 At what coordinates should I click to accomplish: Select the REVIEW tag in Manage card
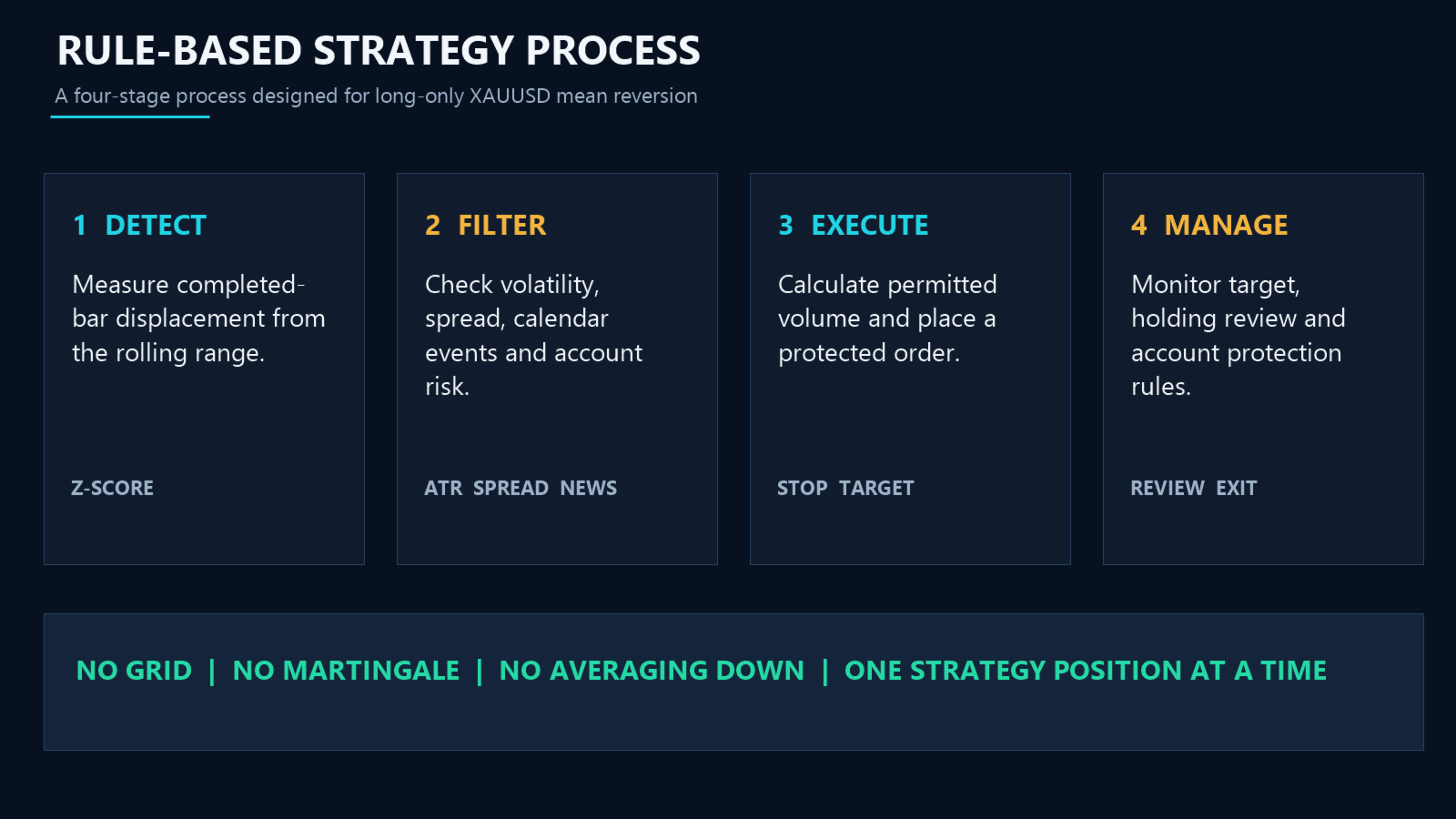tap(1167, 488)
